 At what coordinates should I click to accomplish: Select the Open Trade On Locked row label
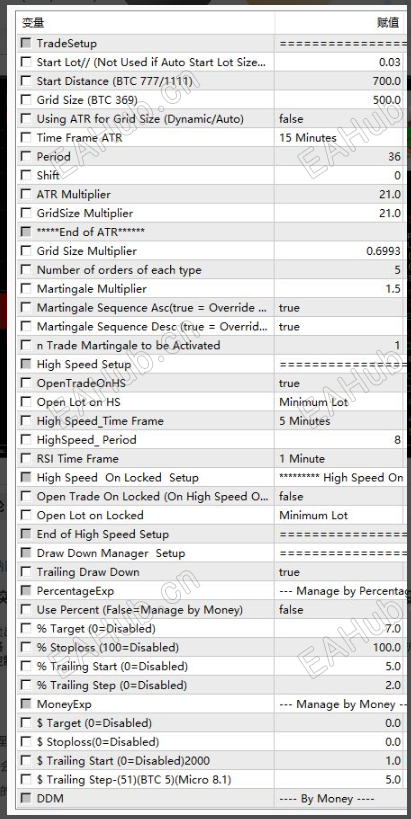(152, 496)
